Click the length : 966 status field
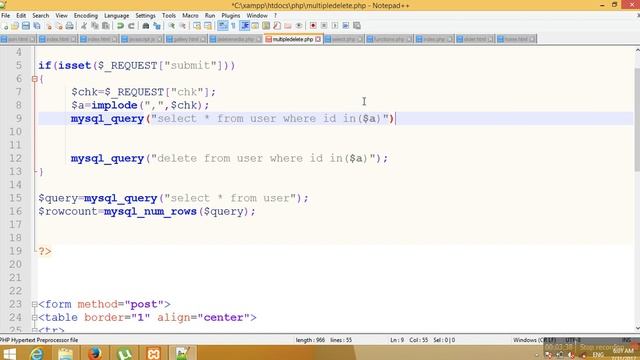Image resolution: width=640 pixels, height=360 pixels. click(x=310, y=340)
